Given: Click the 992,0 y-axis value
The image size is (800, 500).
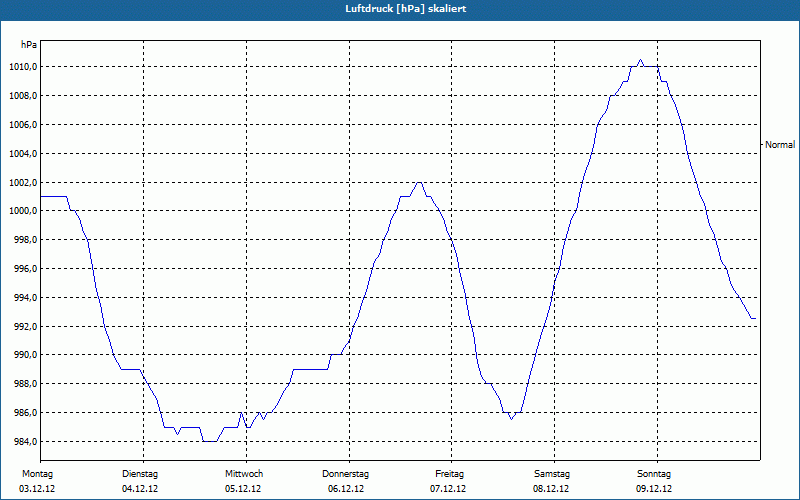Looking at the screenshot, I should [x=24, y=327].
